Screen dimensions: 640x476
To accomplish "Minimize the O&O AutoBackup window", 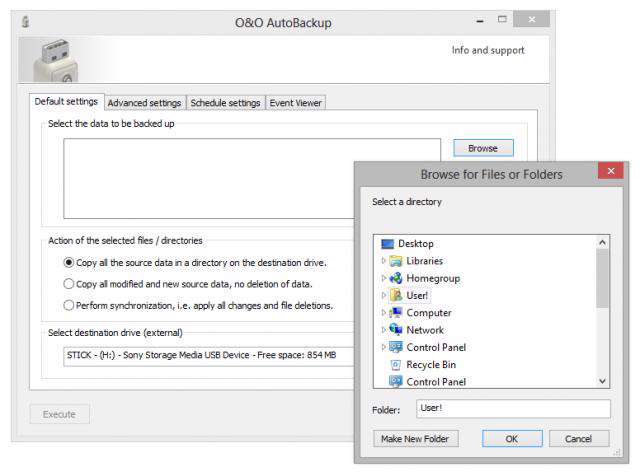I will (x=480, y=20).
